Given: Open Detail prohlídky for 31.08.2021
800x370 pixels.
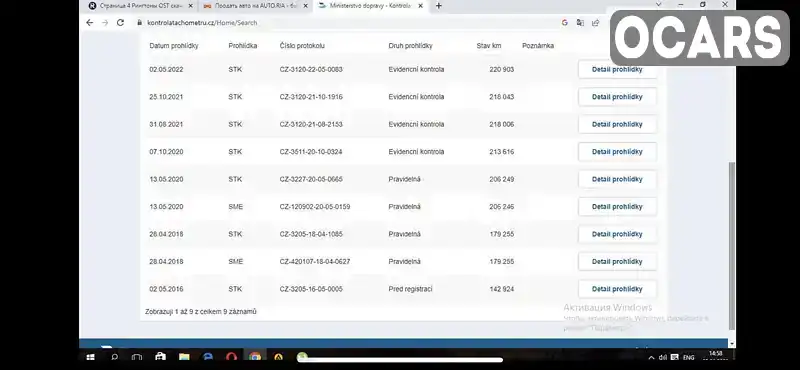Looking at the screenshot, I should pos(617,125).
